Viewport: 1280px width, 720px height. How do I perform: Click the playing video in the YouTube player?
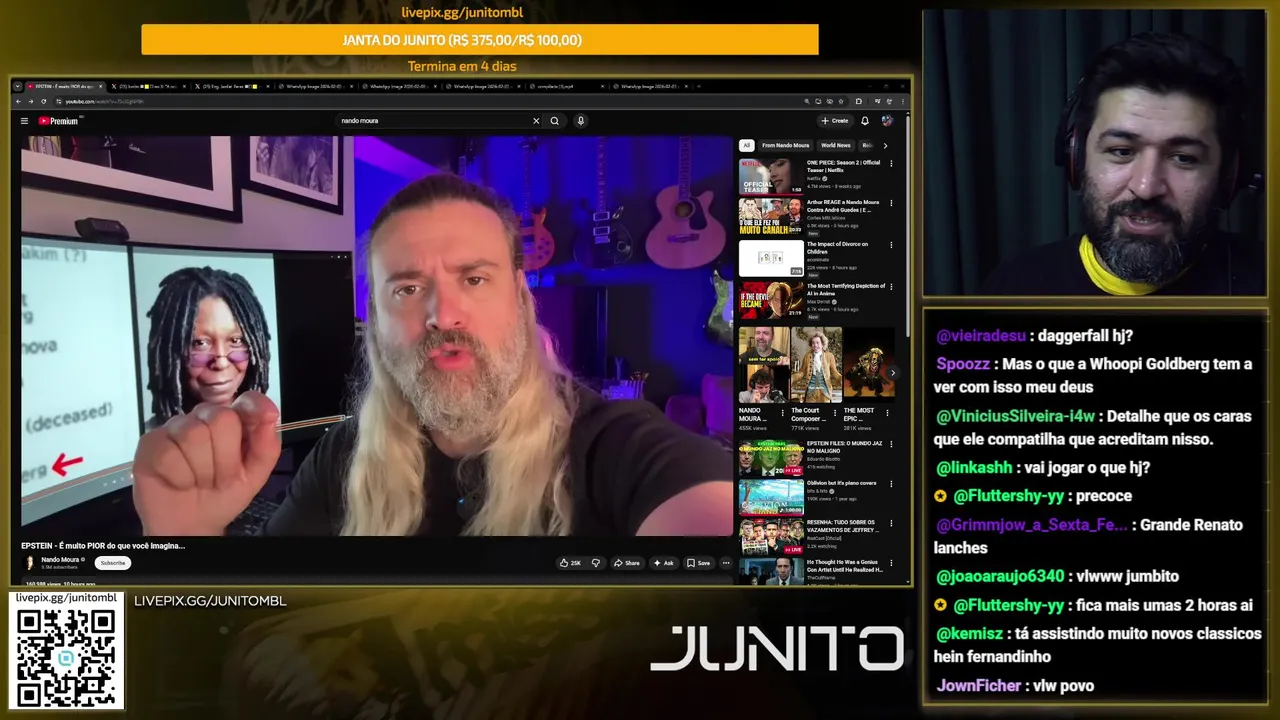click(377, 336)
